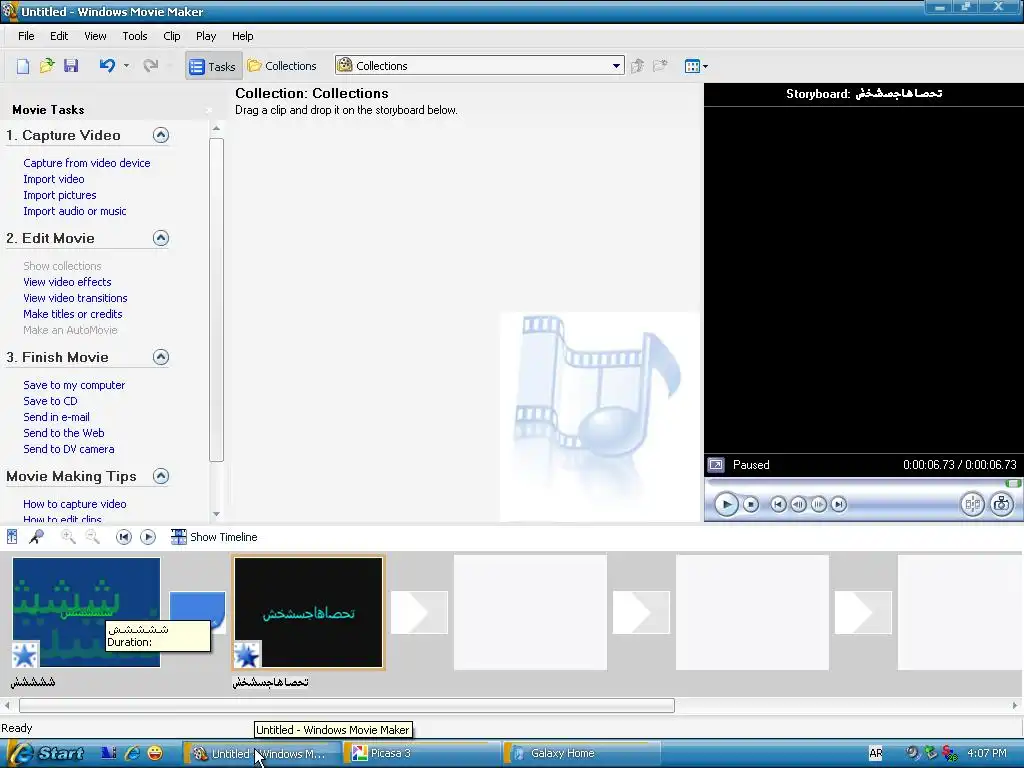Click the Send to DV camera link

(x=69, y=449)
